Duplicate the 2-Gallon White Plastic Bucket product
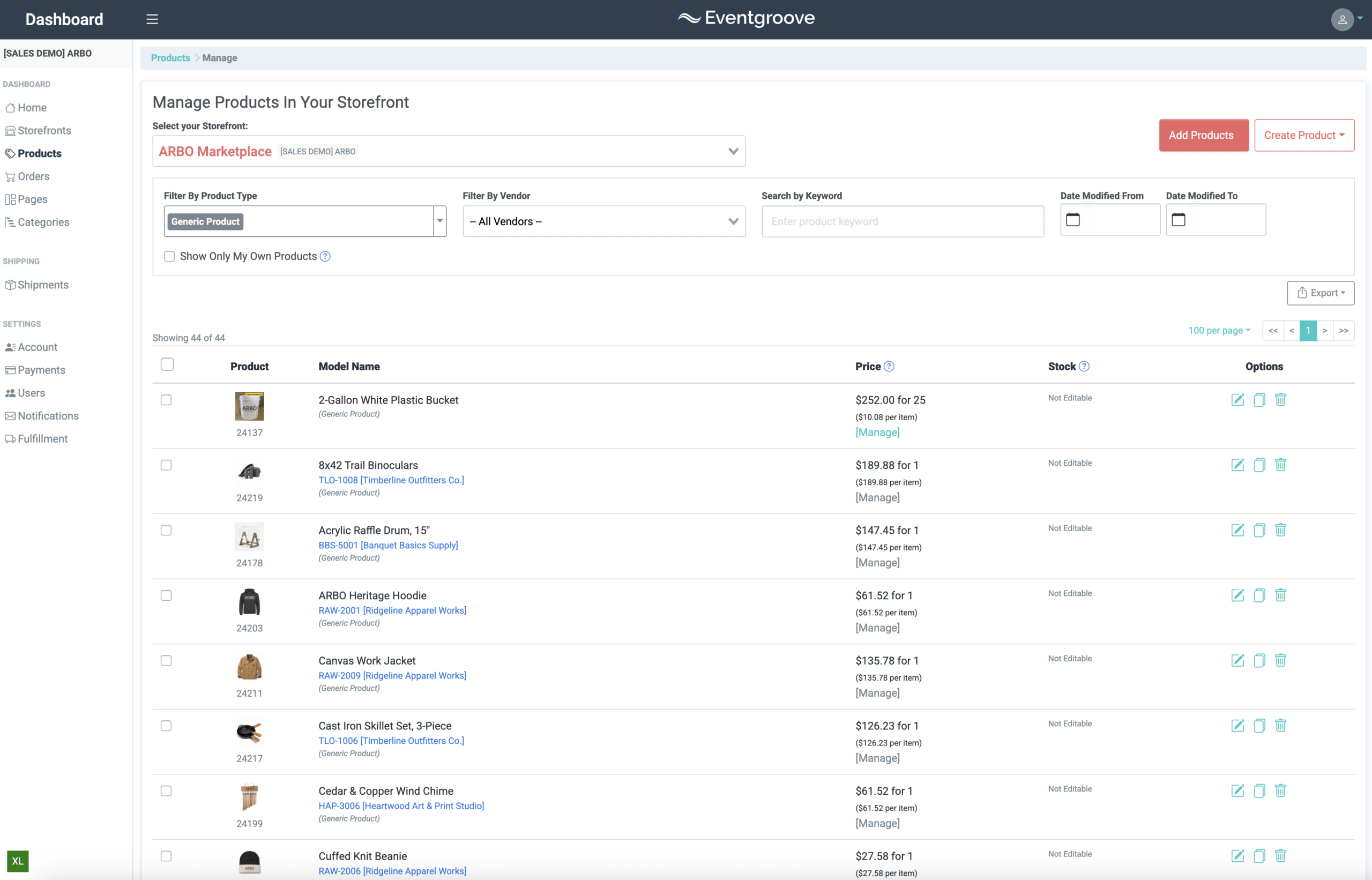 click(1259, 399)
